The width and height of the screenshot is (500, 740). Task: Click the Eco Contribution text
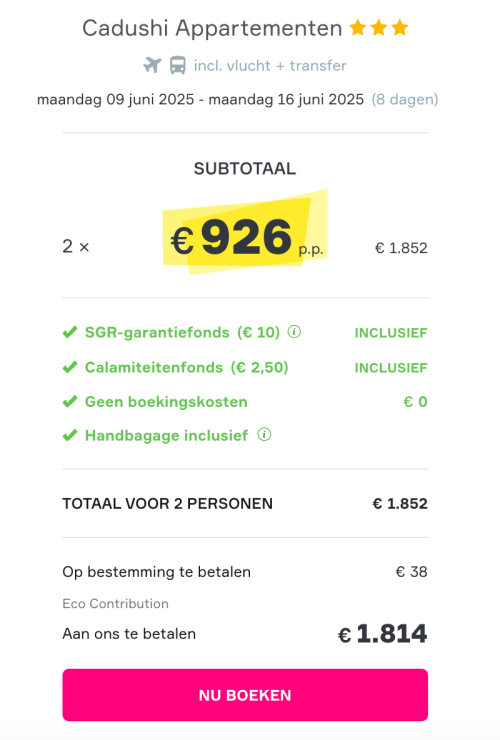click(x=115, y=604)
